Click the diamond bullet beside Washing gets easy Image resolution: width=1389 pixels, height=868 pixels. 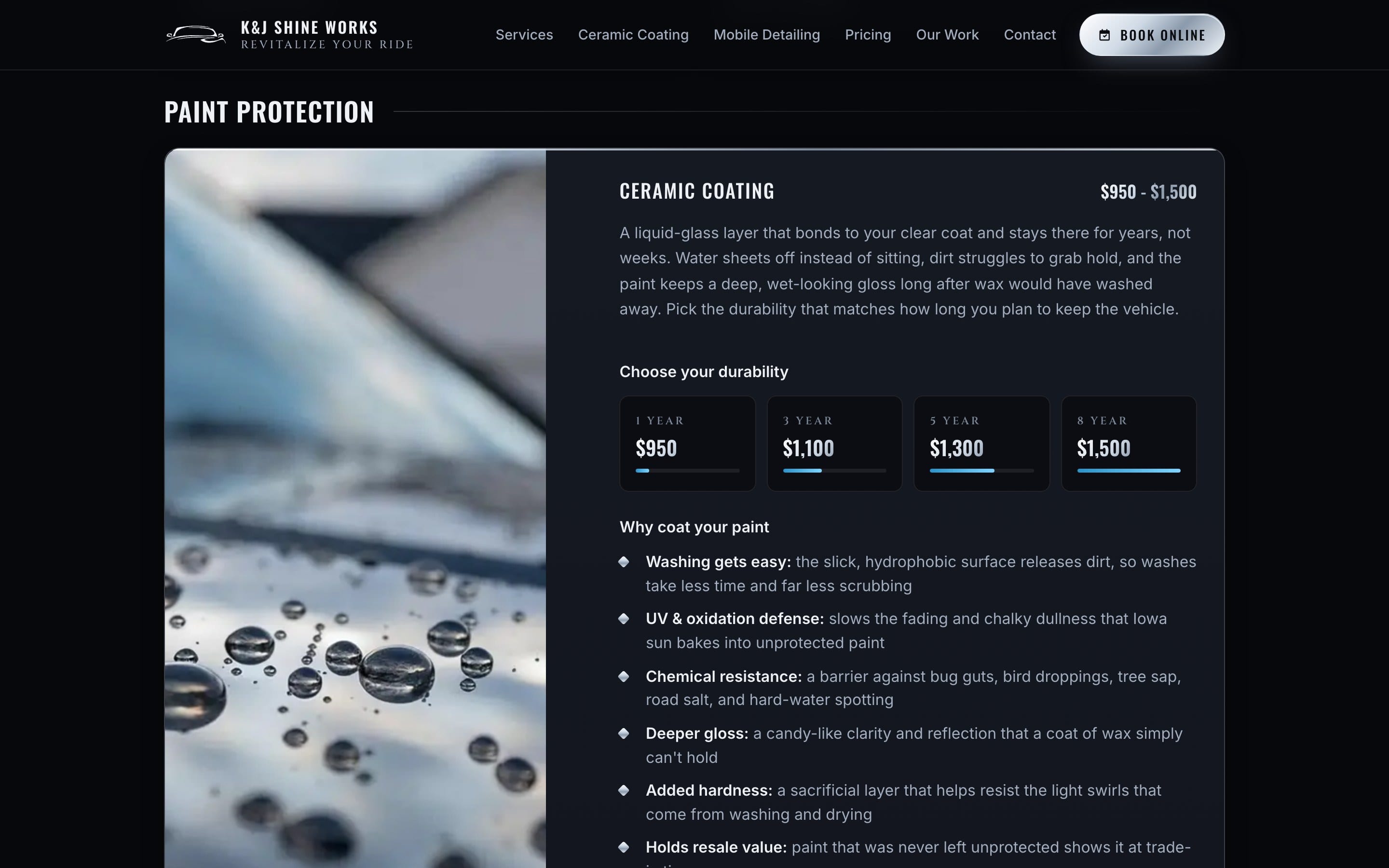tap(623, 561)
